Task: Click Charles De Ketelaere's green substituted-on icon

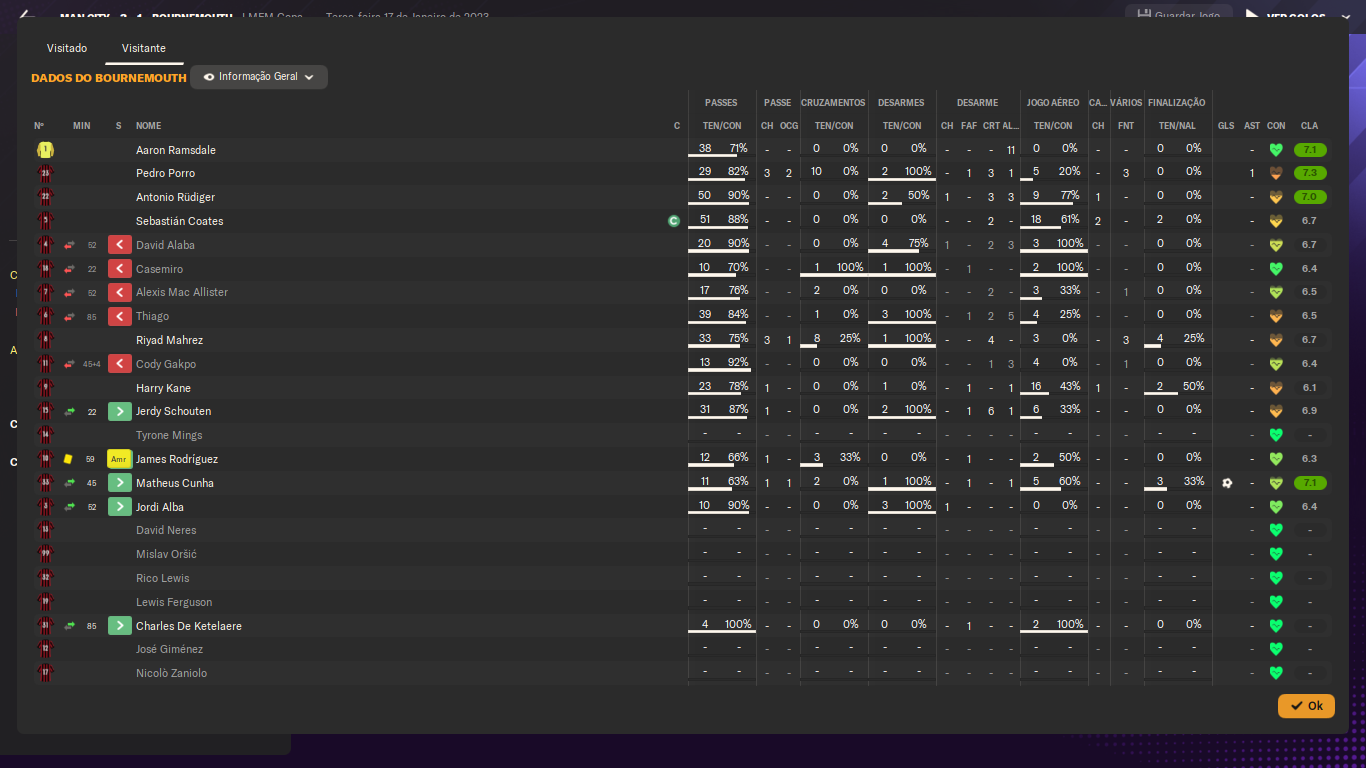Action: 120,626
